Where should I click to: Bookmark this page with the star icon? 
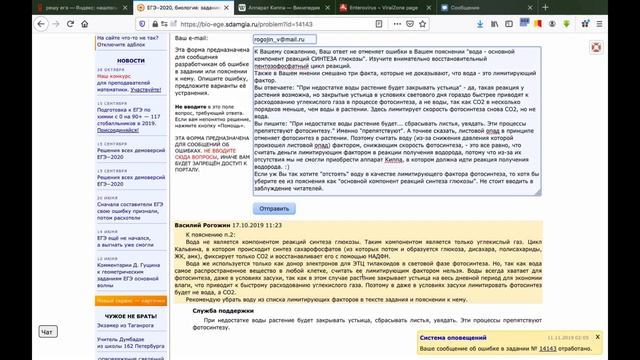coord(422,24)
